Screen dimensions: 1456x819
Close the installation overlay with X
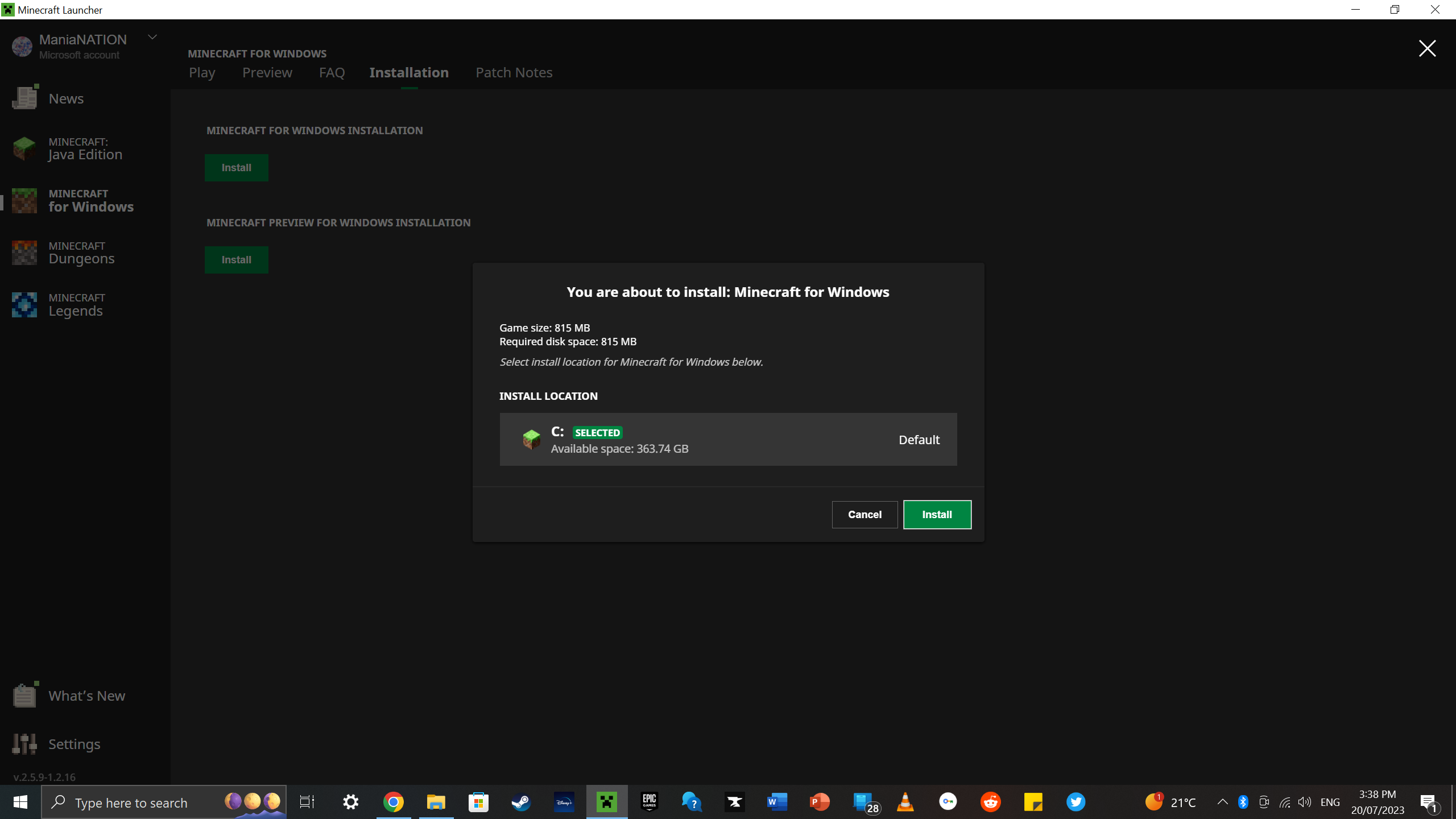pos(1427,48)
